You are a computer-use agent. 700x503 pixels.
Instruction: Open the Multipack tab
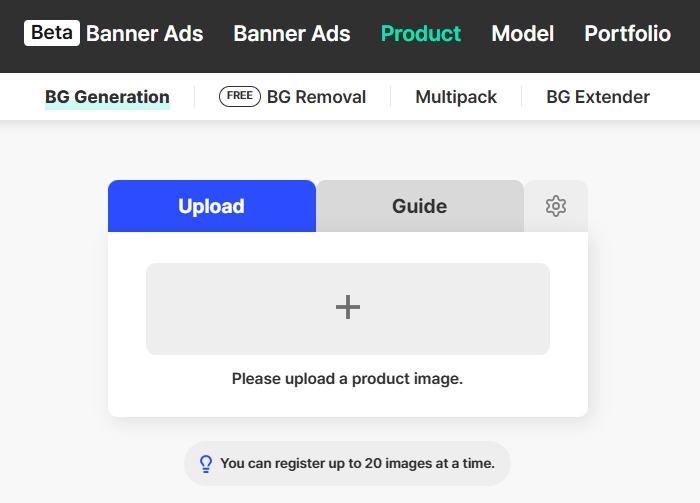click(x=456, y=97)
